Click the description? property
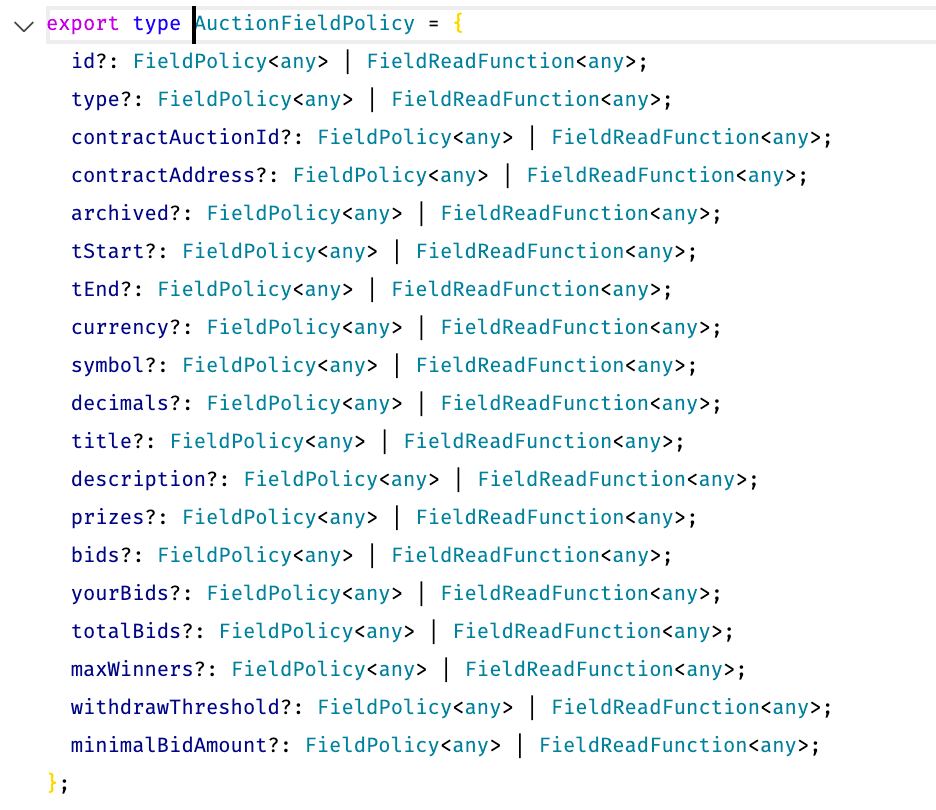 point(144,479)
